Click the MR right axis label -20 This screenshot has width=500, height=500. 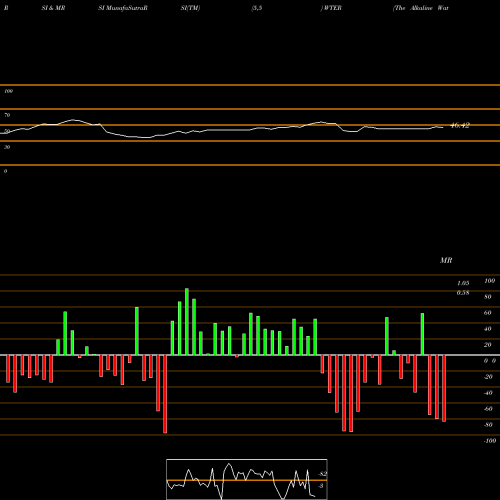488,377
